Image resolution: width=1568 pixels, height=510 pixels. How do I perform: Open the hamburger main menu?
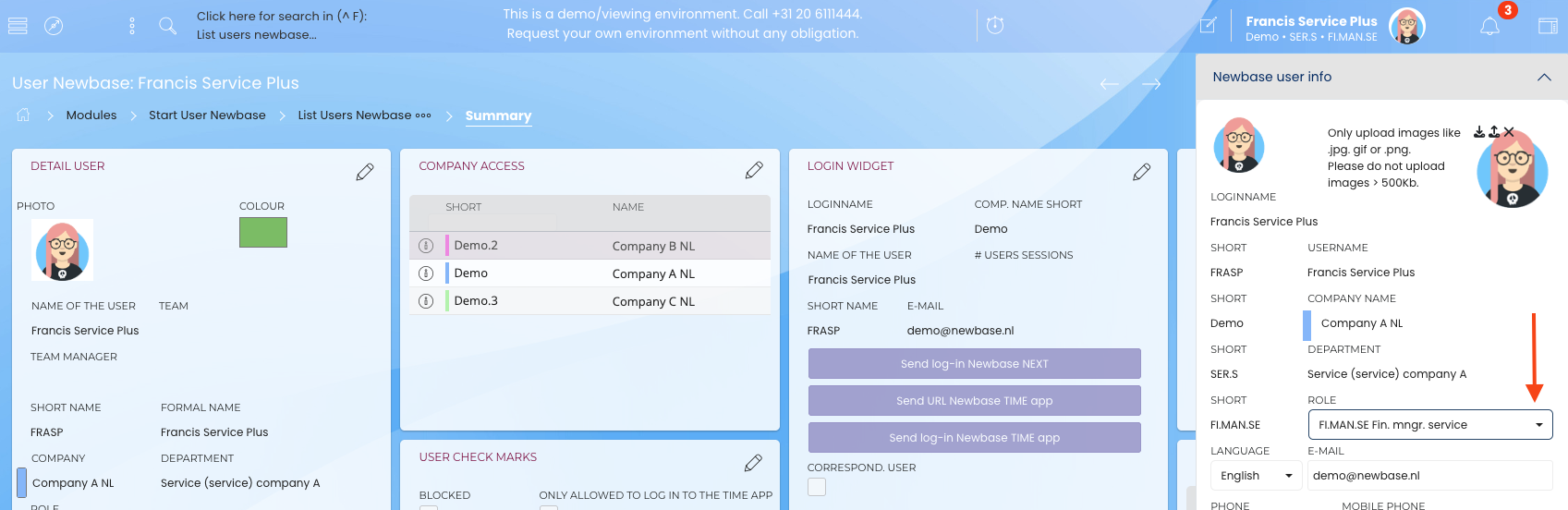click(x=18, y=26)
